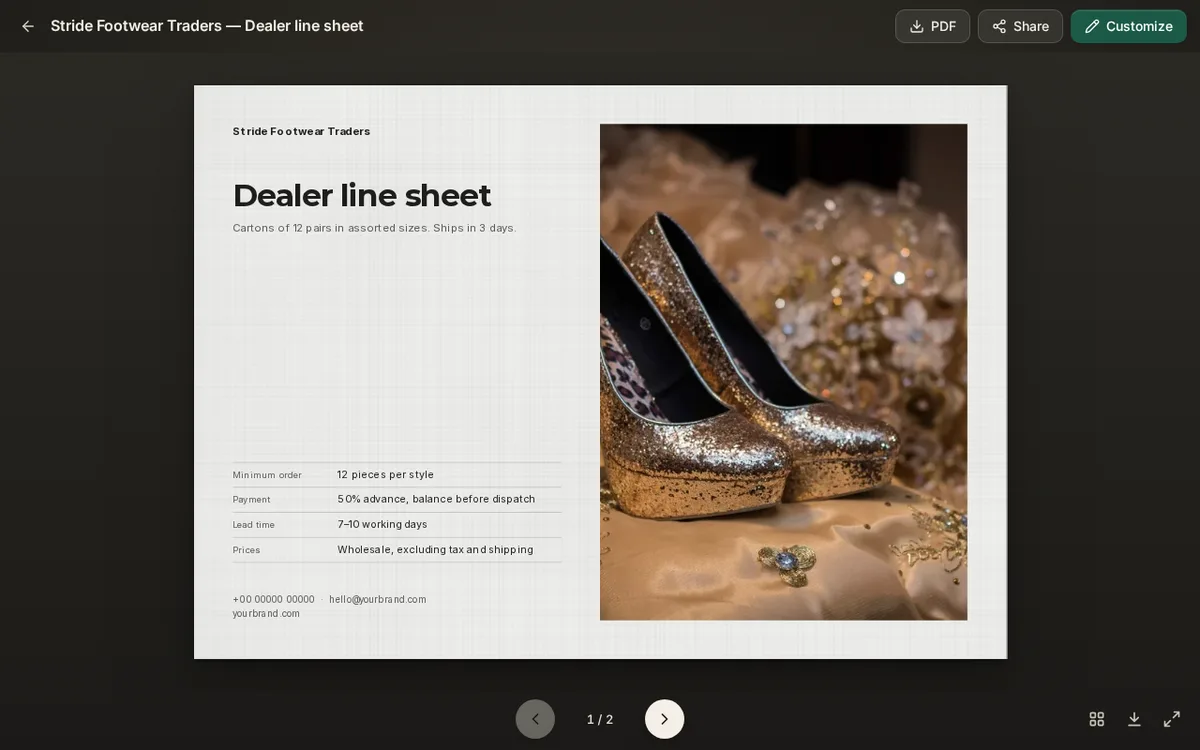The height and width of the screenshot is (750, 1200).
Task: Click the 'Lead time' label
Action: tap(254, 525)
